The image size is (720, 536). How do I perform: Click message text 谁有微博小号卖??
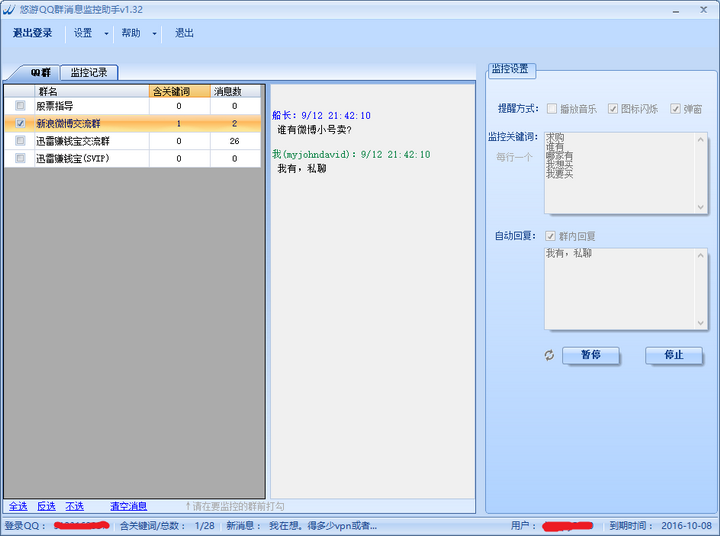coord(315,130)
